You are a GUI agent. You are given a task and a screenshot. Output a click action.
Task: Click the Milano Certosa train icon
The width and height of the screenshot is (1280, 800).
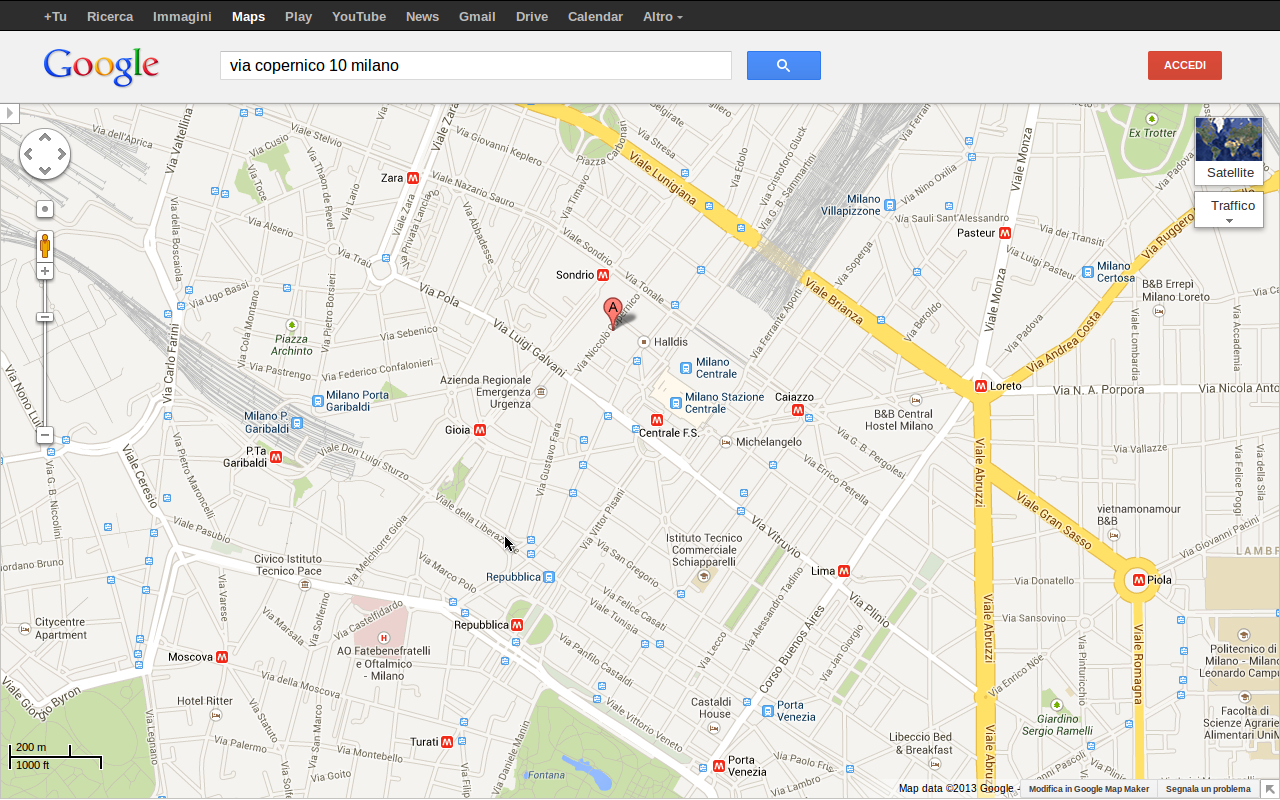coord(1088,272)
